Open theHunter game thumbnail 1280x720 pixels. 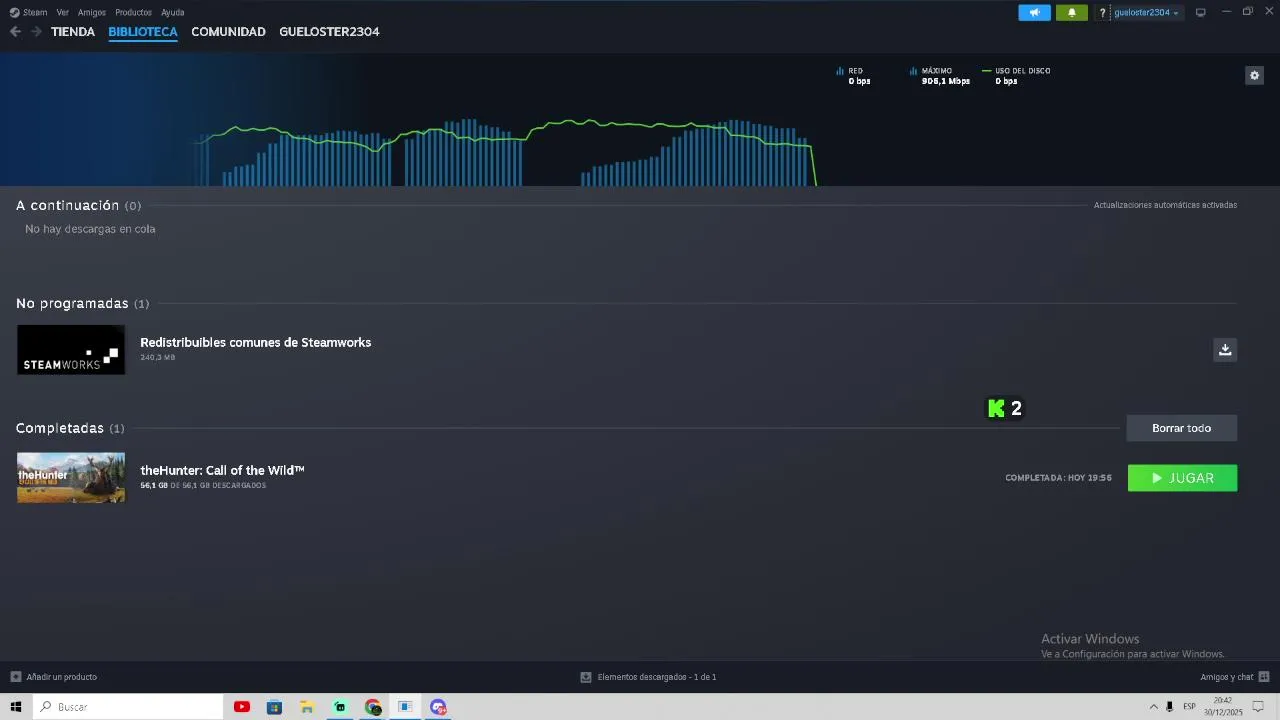pos(71,478)
